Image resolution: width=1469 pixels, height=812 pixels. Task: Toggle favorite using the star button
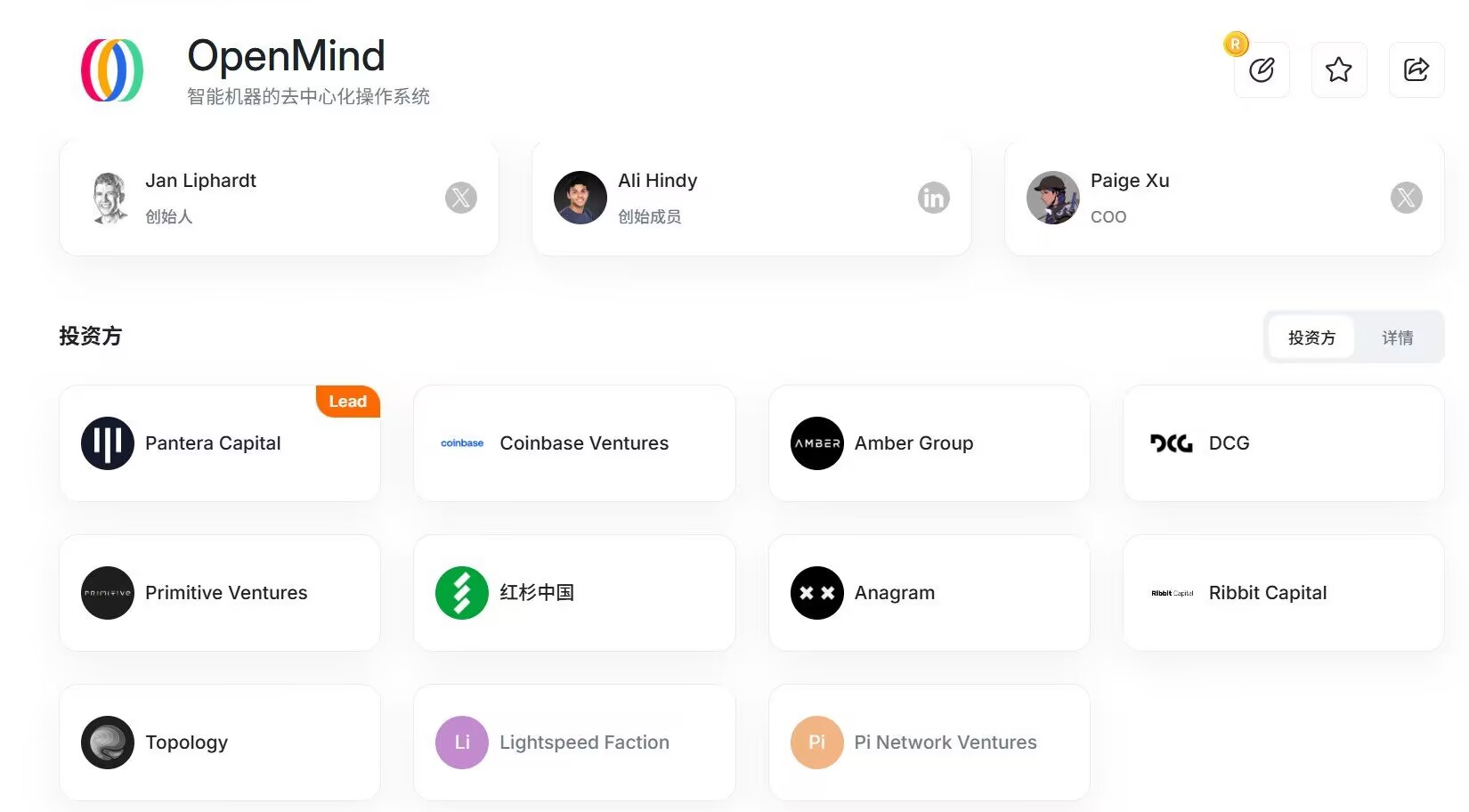[1339, 69]
